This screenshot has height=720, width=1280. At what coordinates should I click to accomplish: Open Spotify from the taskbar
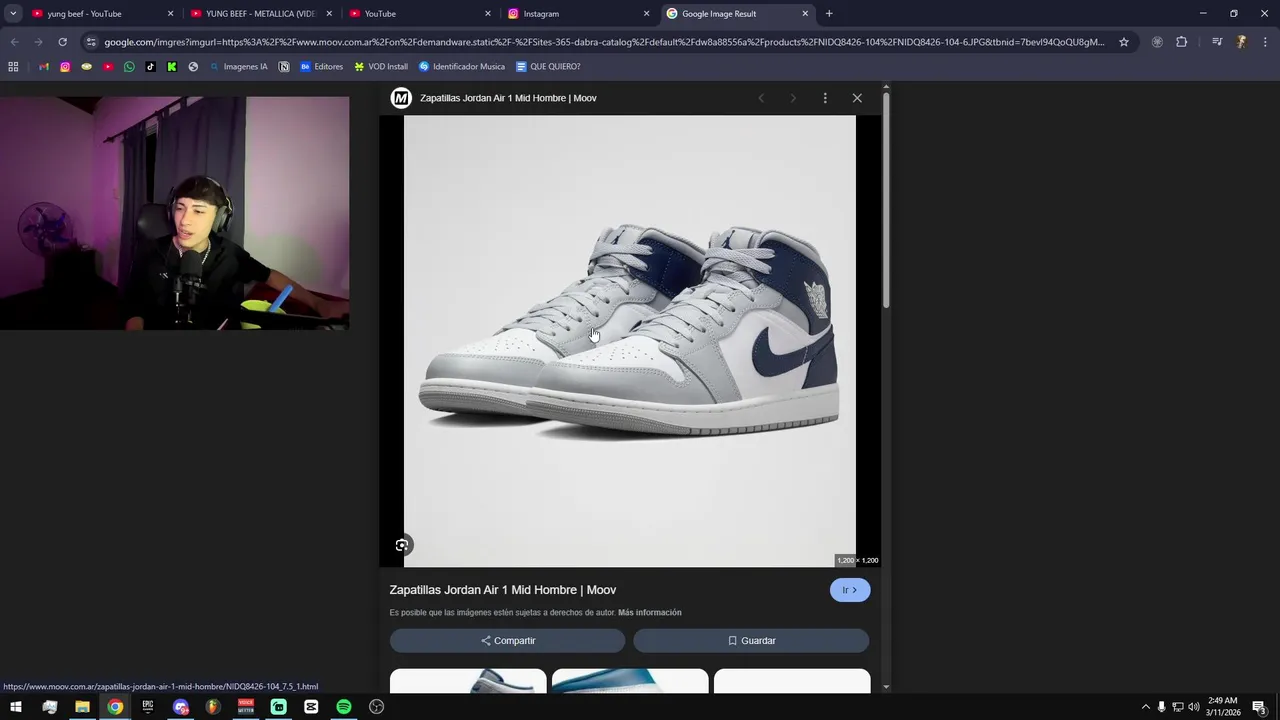coord(344,707)
